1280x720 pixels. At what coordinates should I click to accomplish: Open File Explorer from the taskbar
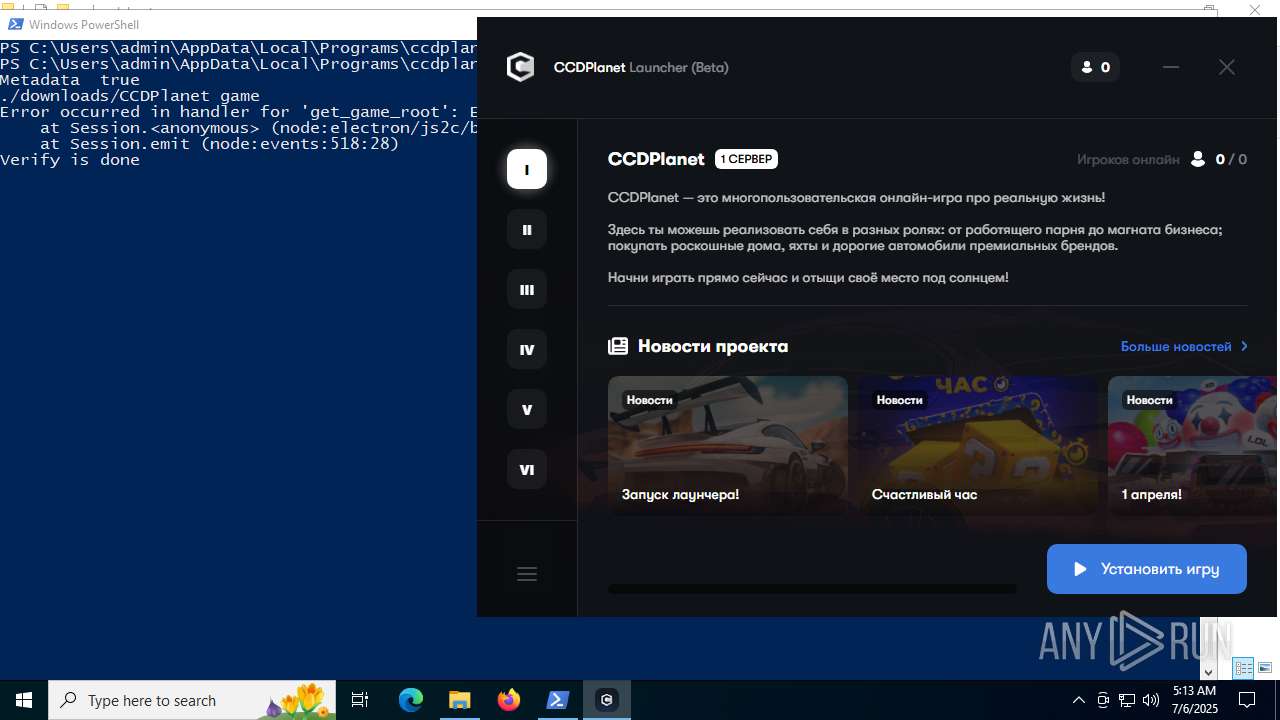[460, 700]
